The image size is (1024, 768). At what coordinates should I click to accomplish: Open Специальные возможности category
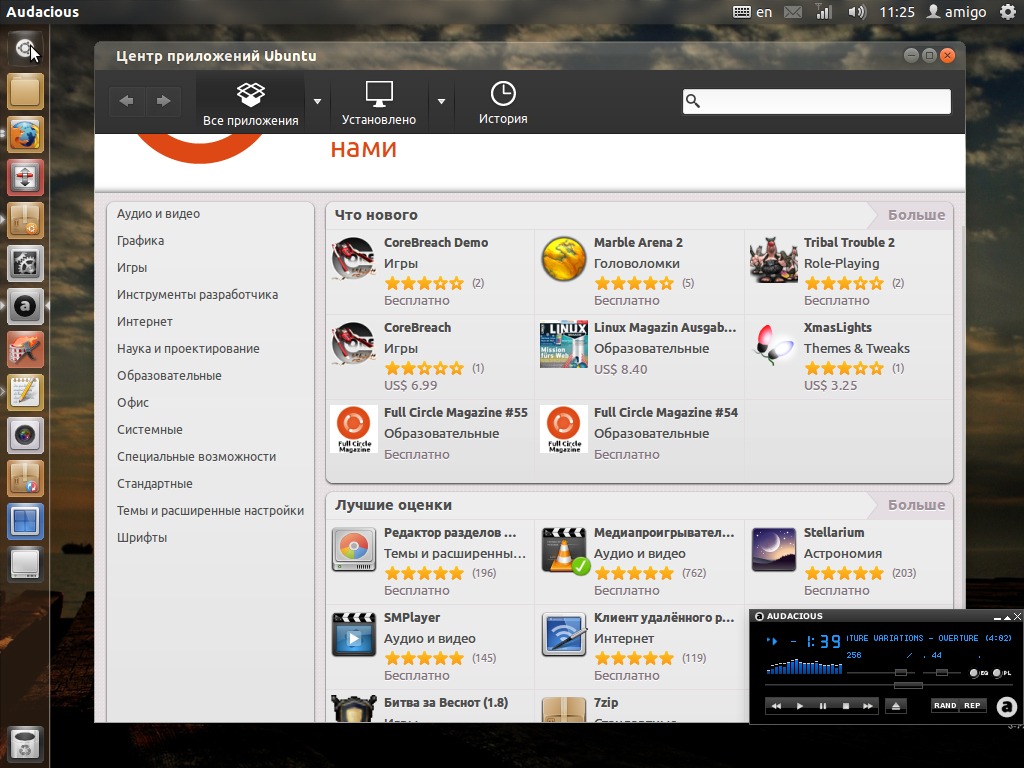(x=197, y=456)
